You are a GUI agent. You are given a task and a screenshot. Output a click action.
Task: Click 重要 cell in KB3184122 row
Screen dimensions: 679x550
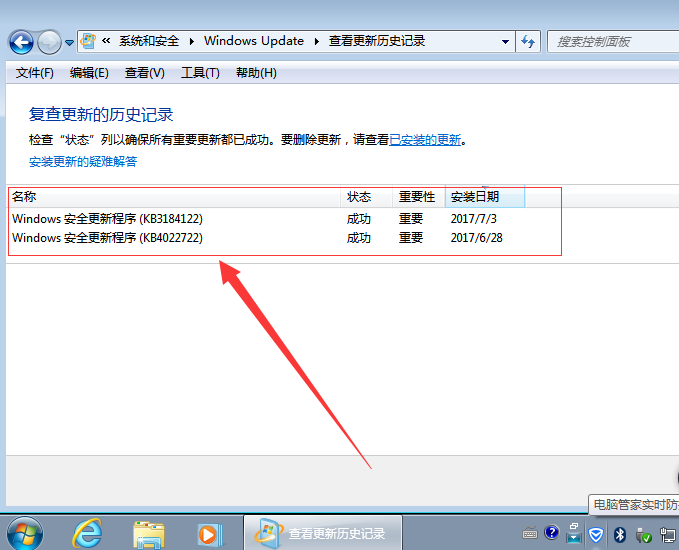411,219
